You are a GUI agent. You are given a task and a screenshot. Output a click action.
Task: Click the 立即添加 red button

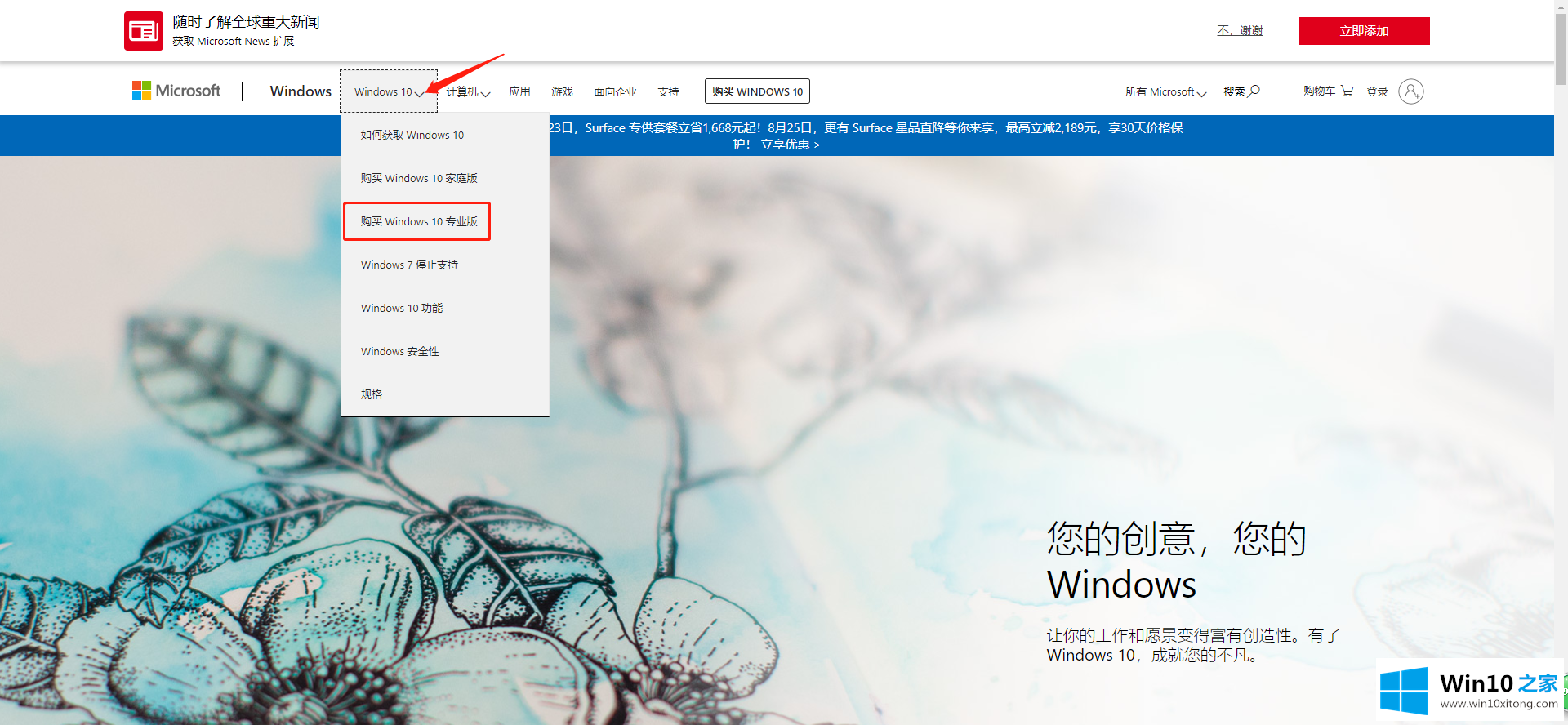click(1364, 31)
